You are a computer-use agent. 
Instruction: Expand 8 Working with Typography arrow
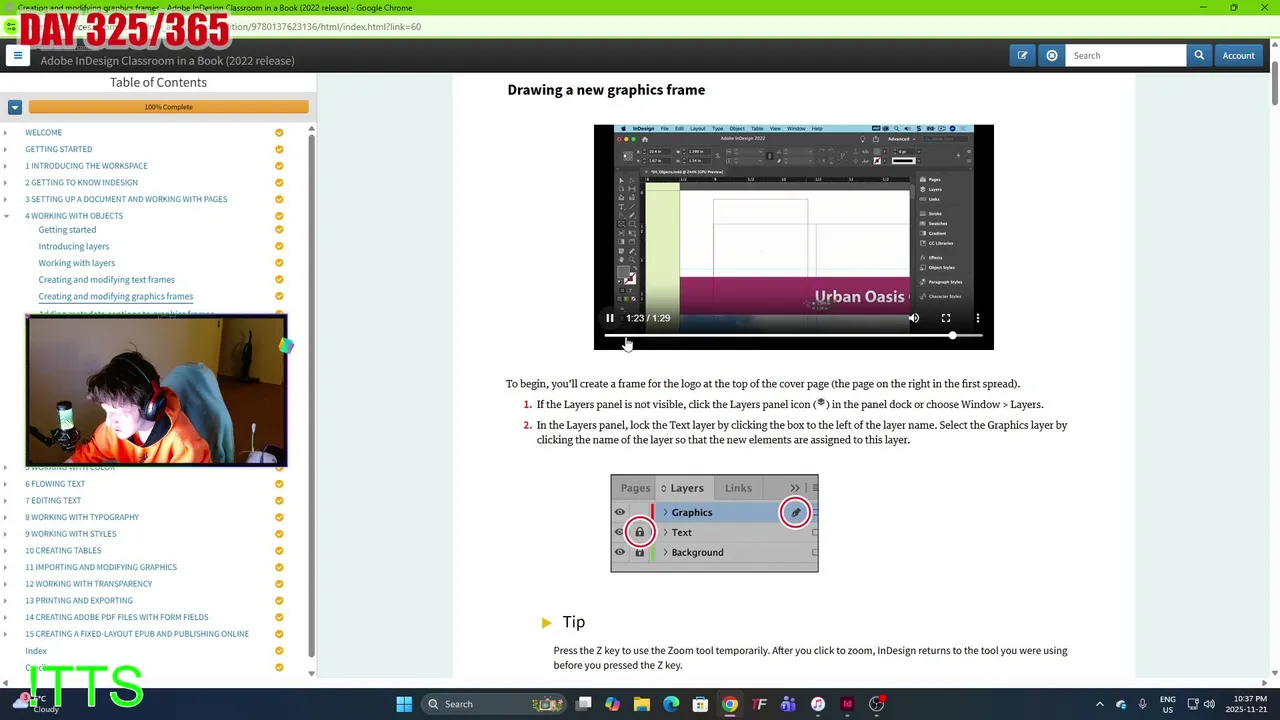tap(6, 517)
